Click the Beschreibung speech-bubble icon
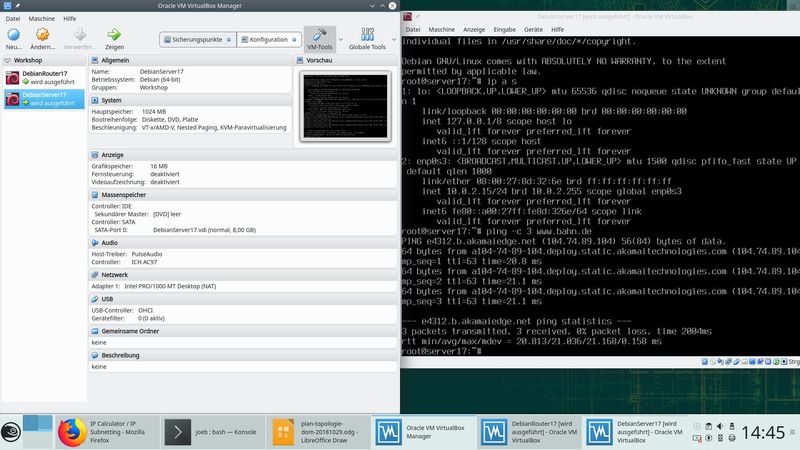800x450 pixels. [x=94, y=355]
